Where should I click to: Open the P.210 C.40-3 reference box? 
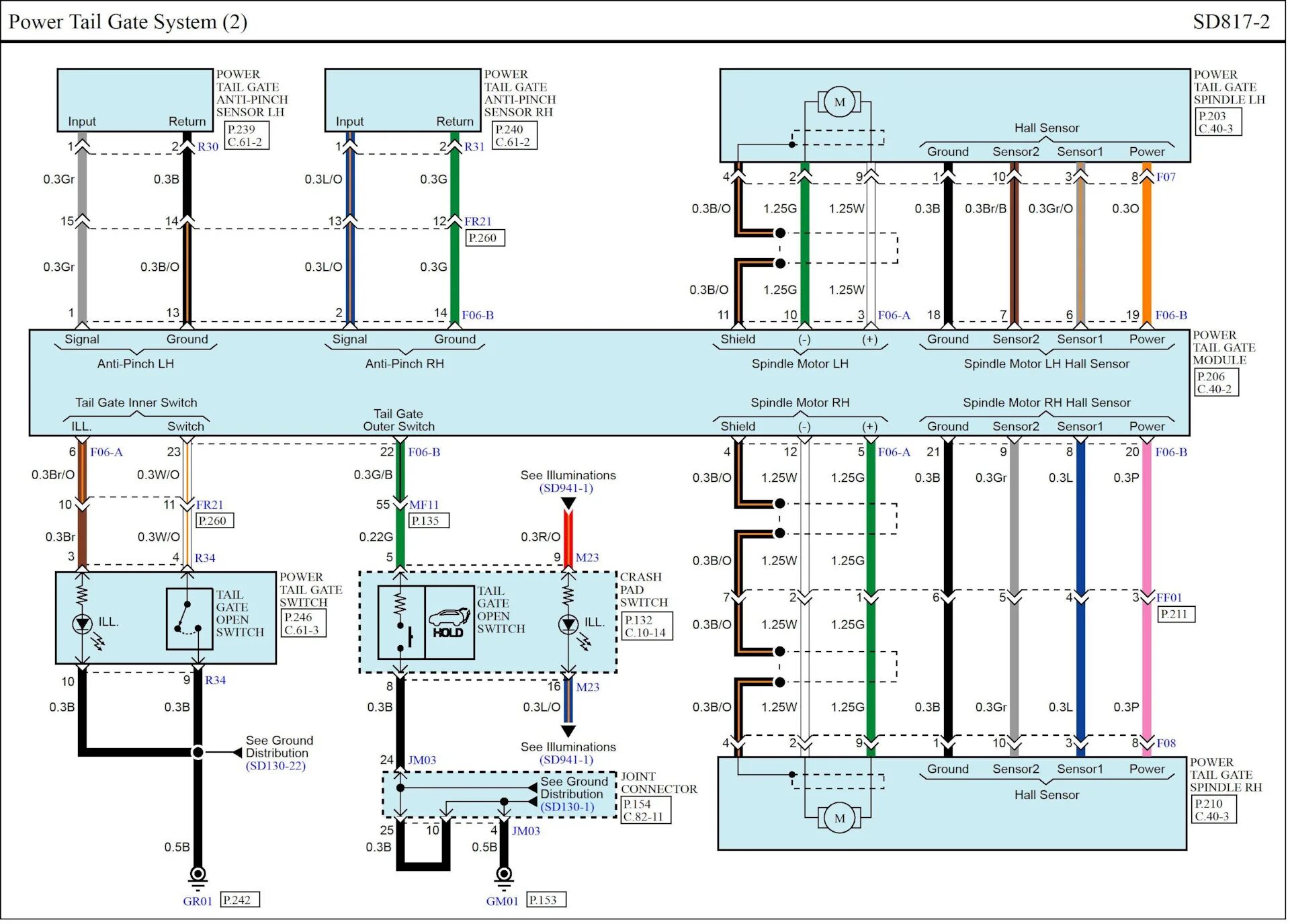1215,810
